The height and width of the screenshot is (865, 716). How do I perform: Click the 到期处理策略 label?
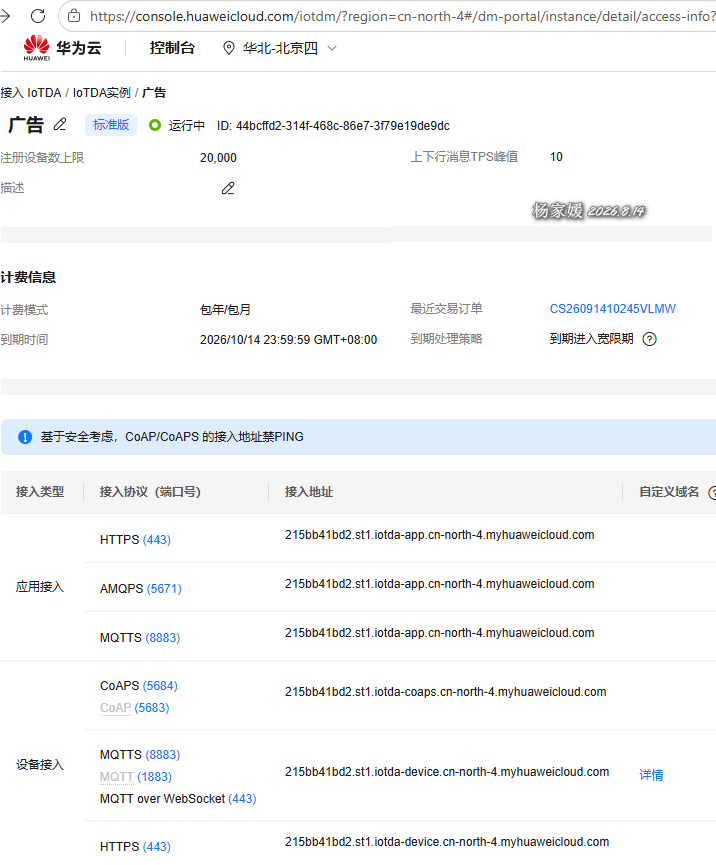coord(446,339)
